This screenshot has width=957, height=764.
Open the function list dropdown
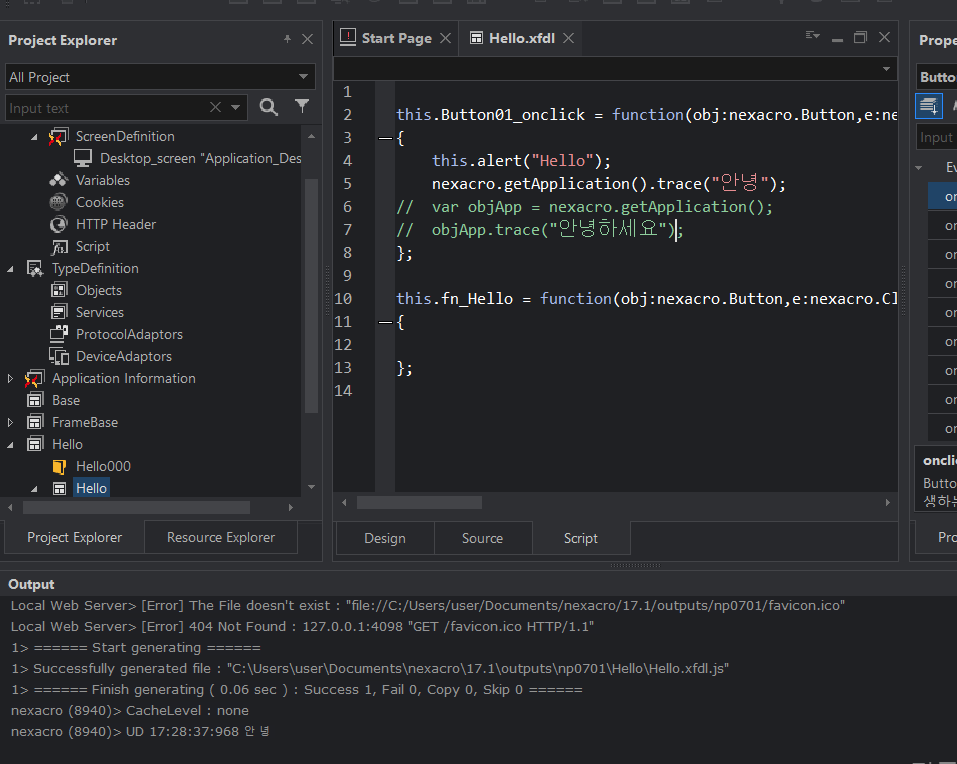point(886,68)
